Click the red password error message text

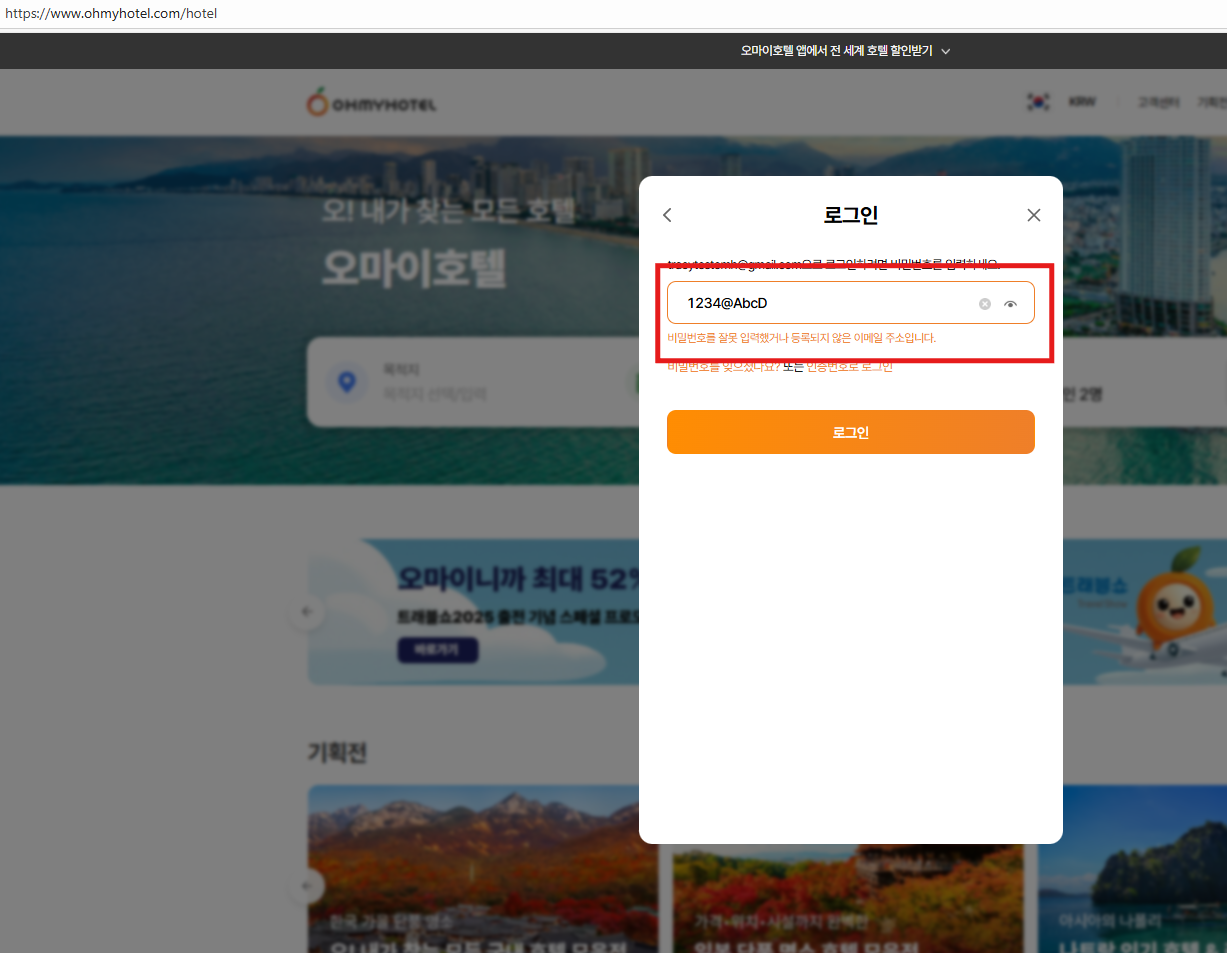801,338
